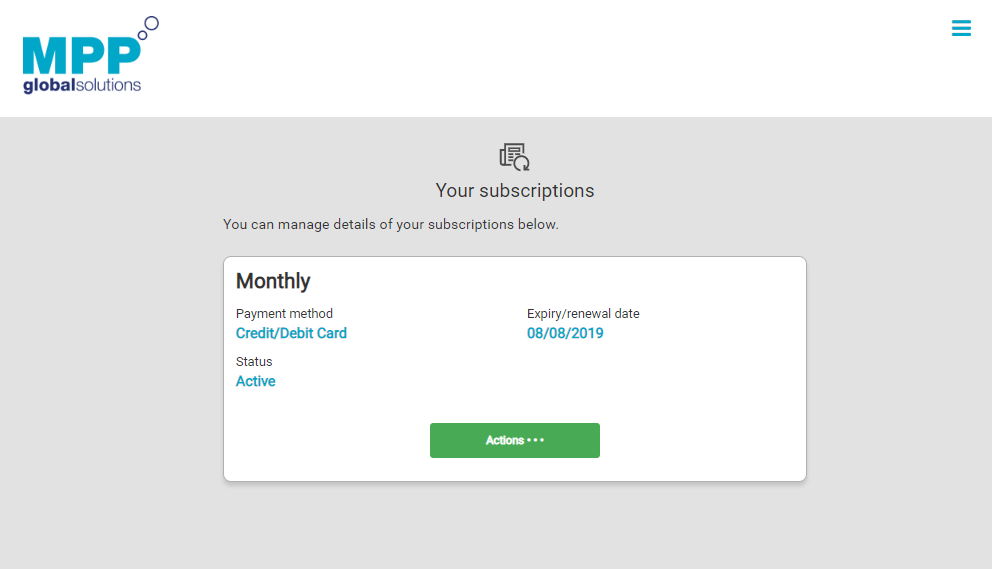This screenshot has height=569, width=992.
Task: Click the Expiry/renewal date label
Action: coord(583,313)
